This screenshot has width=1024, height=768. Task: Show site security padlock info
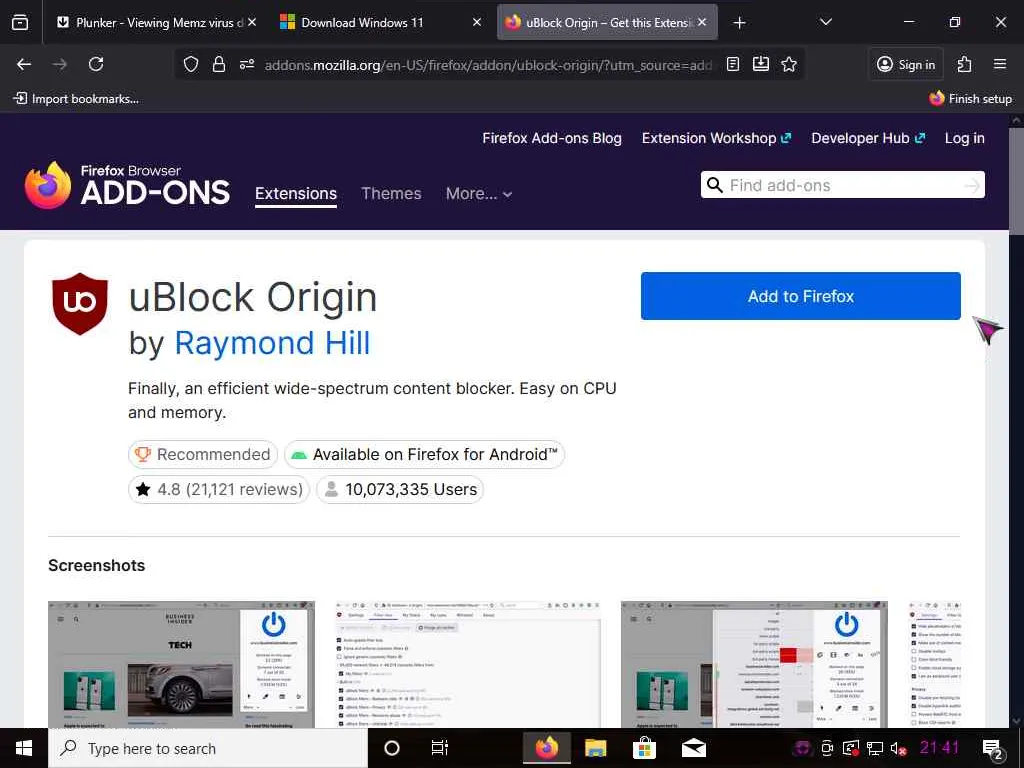point(219,64)
